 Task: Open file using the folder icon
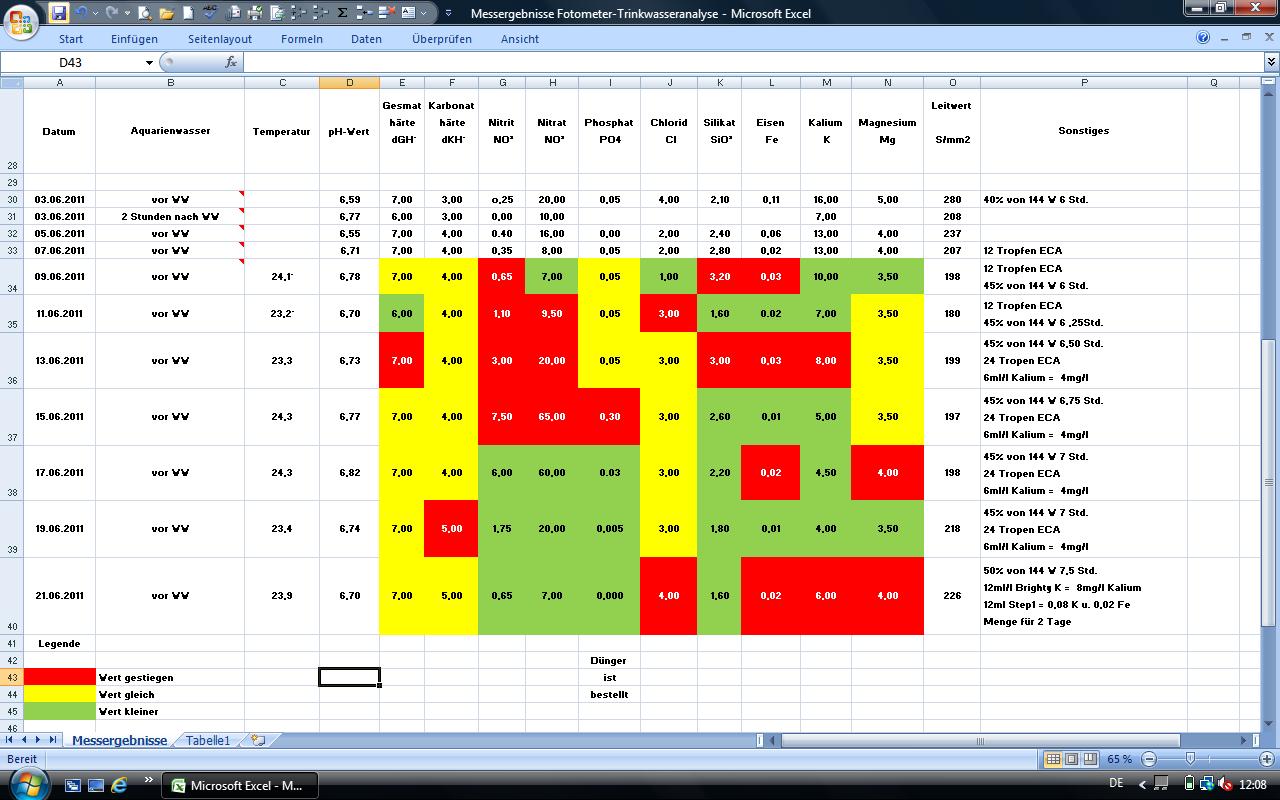166,13
